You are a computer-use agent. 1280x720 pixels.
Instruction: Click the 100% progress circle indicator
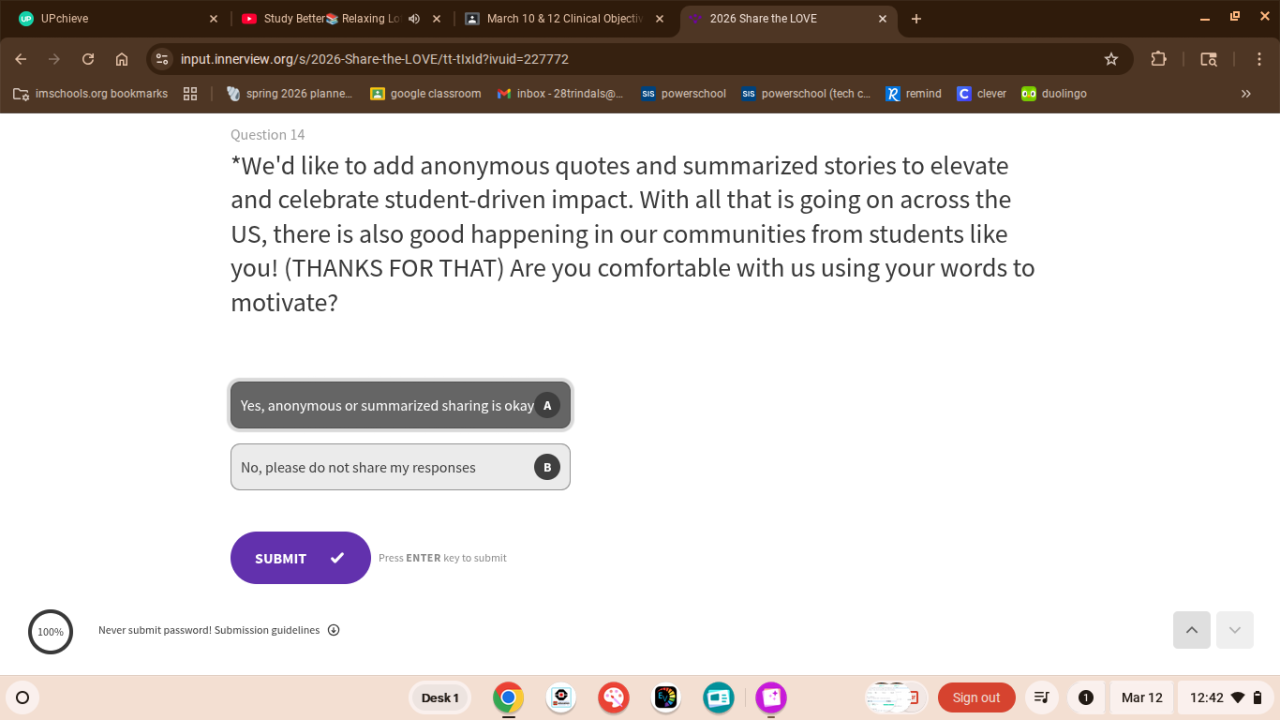50,632
